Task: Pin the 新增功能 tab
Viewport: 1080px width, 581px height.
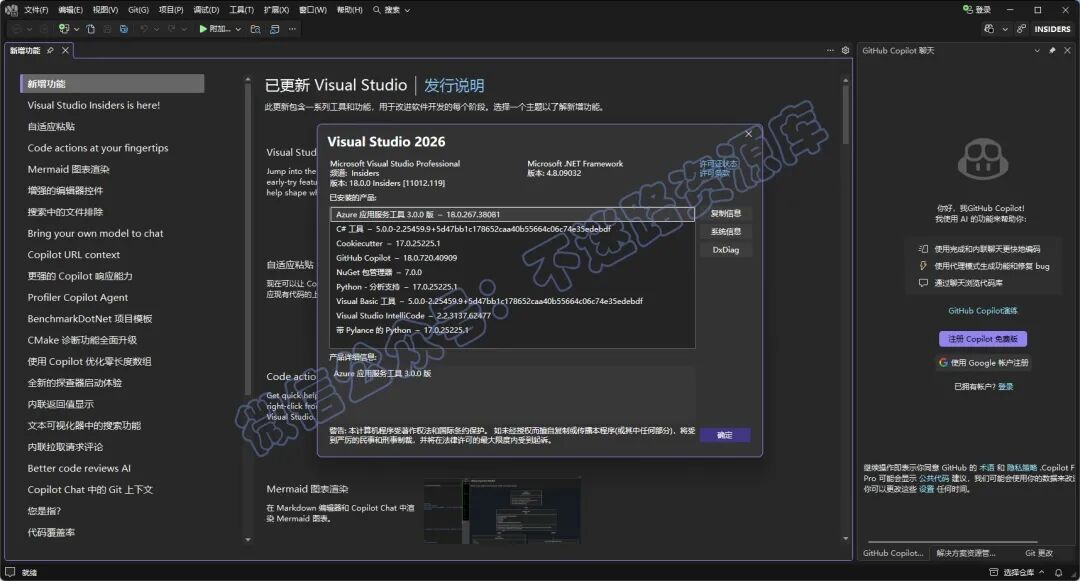Action: (x=50, y=50)
